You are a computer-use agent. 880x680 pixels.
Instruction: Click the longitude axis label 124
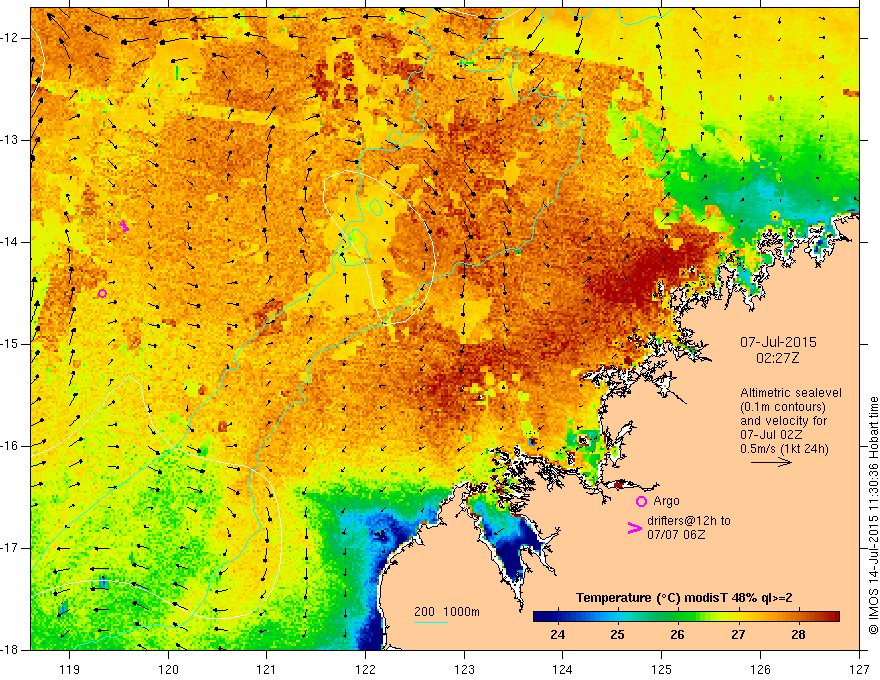(562, 669)
